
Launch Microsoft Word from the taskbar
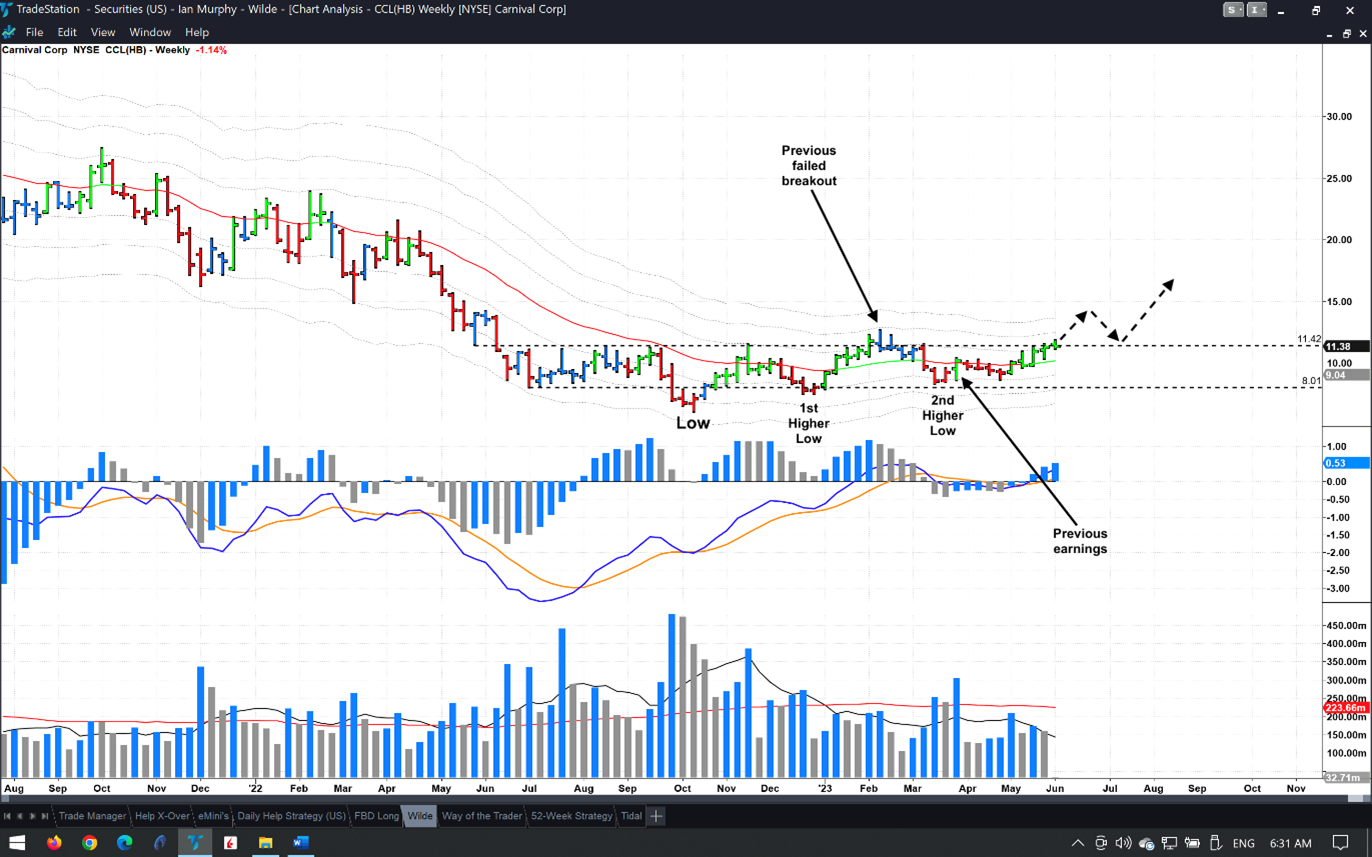pos(300,843)
